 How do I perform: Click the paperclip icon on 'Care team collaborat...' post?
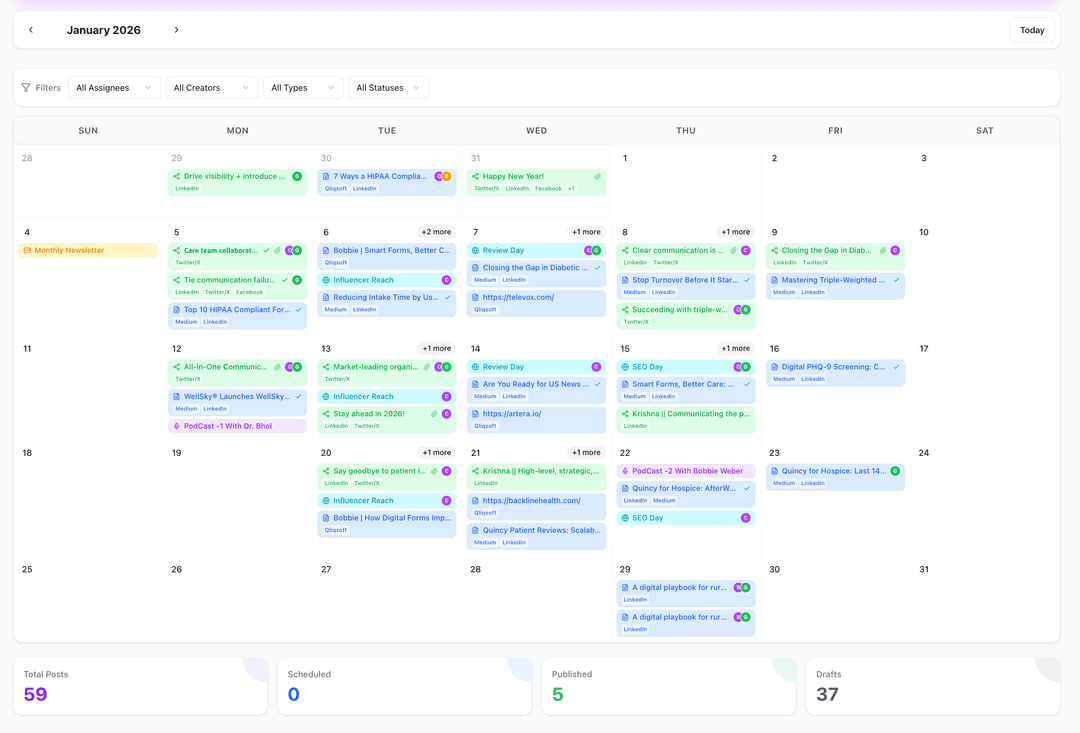pyautogui.click(x=275, y=250)
